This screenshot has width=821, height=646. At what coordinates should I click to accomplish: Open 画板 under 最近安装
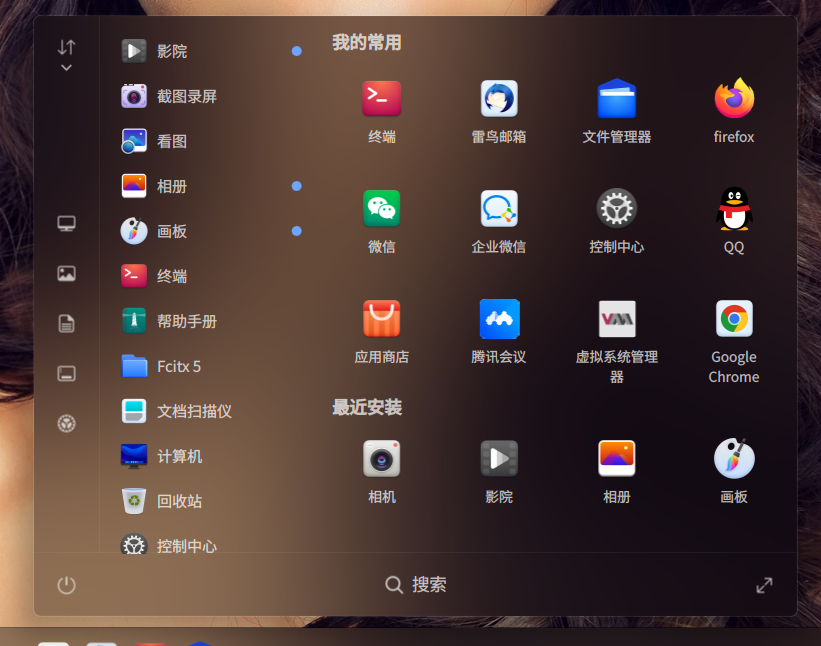(x=734, y=459)
